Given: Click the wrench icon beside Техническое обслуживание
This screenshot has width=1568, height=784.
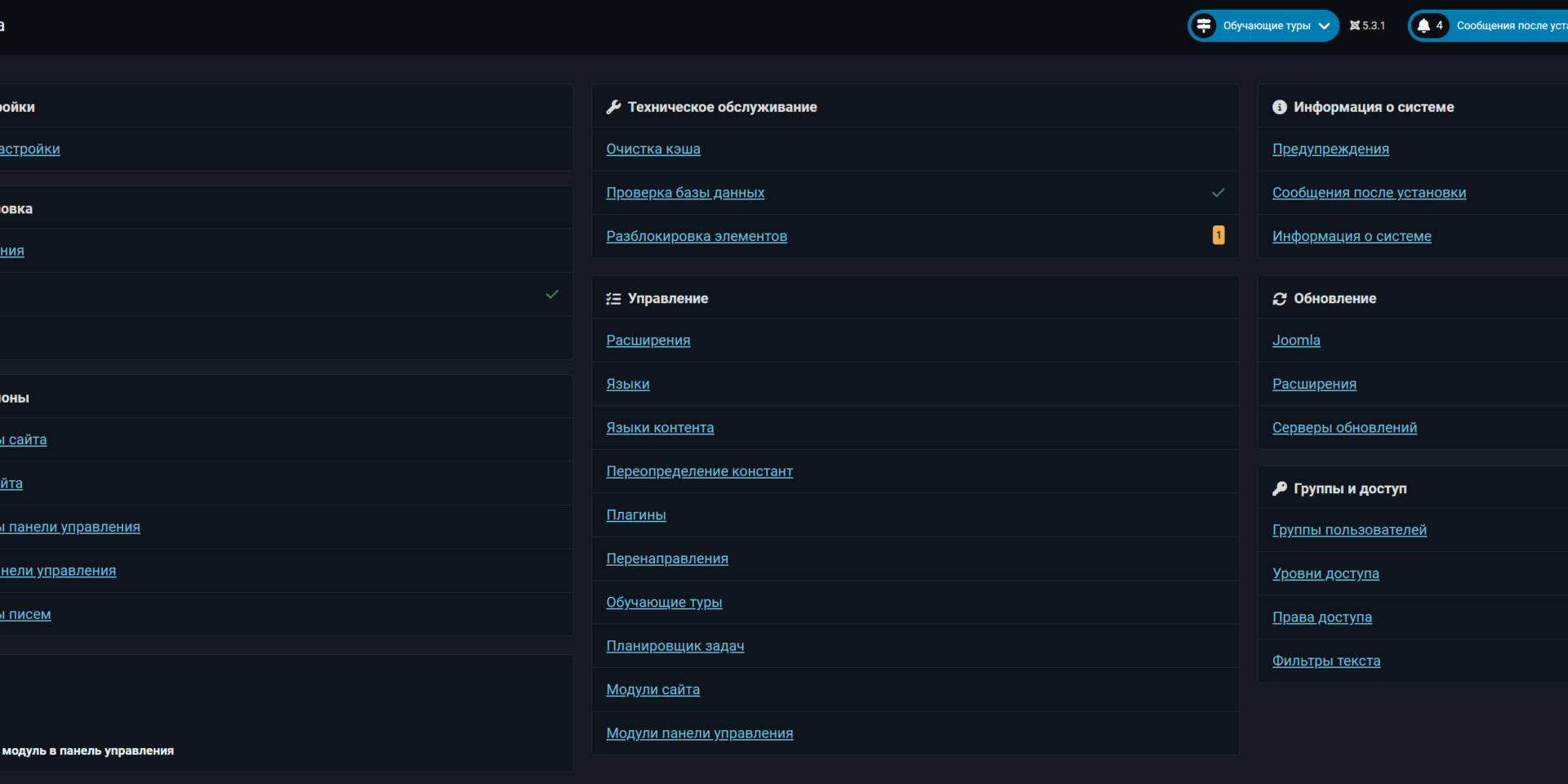Looking at the screenshot, I should [x=613, y=107].
